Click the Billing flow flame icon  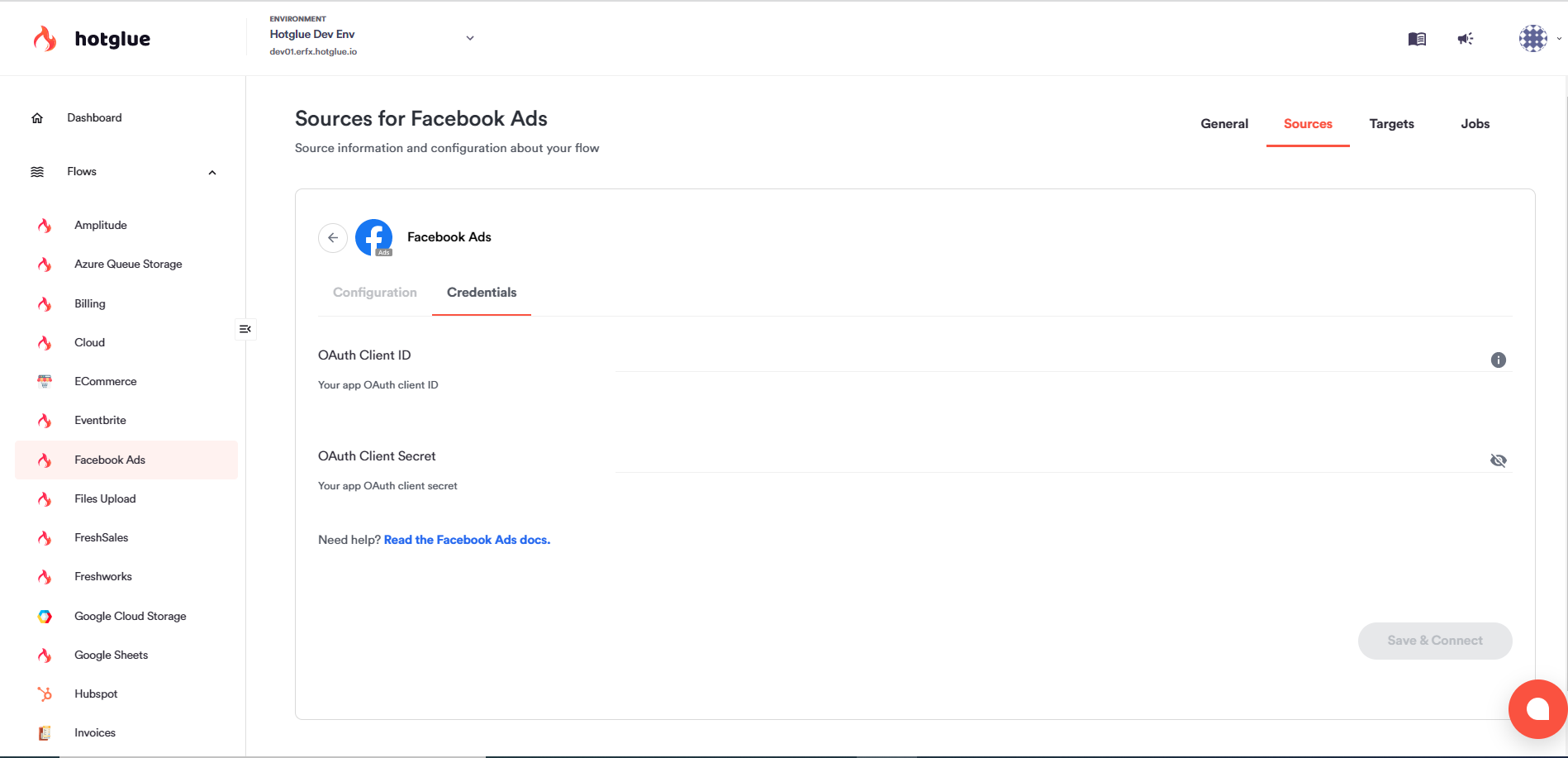45,304
